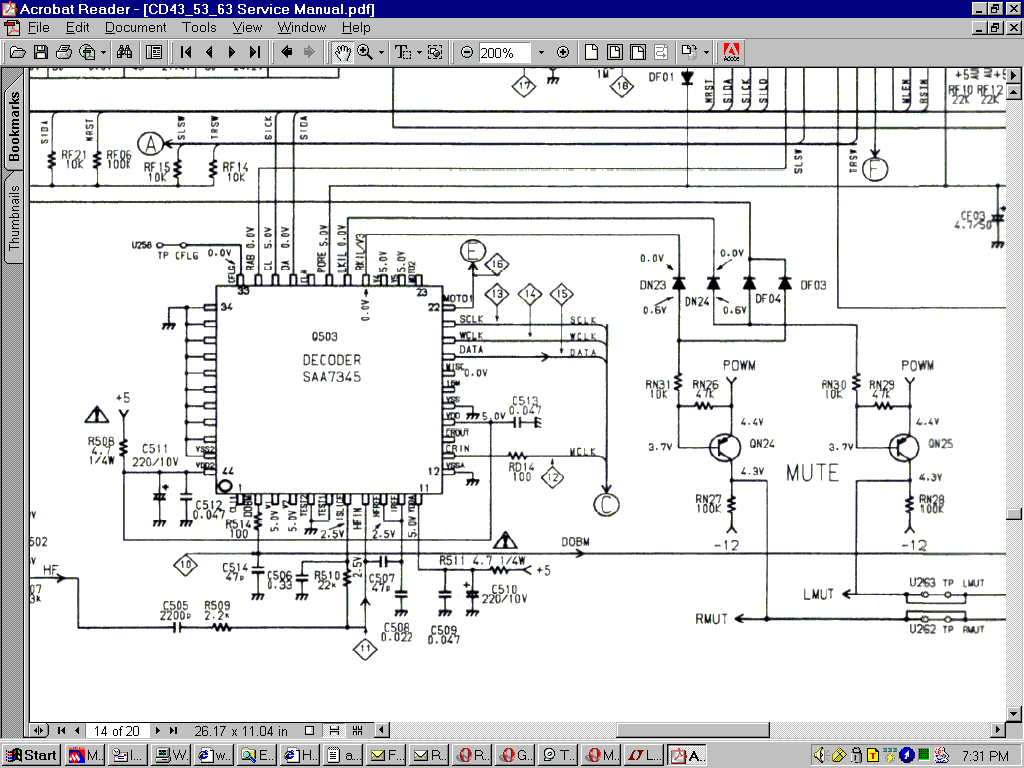
Task: Toggle the status bar navigation pane button
Action: tap(39, 731)
